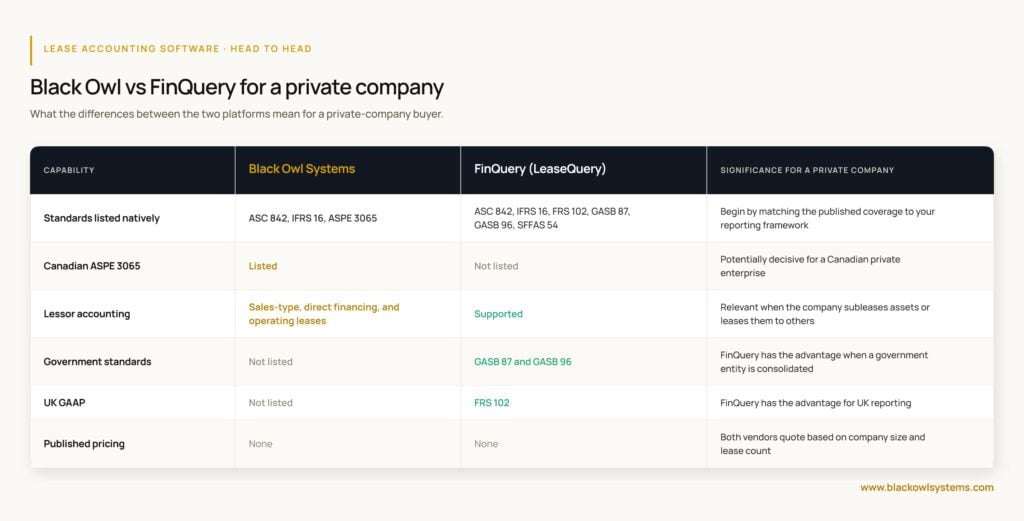Viewport: 1024px width, 521px height.
Task: Click 'Both vendors quote based on company size' text
Action: [823, 443]
